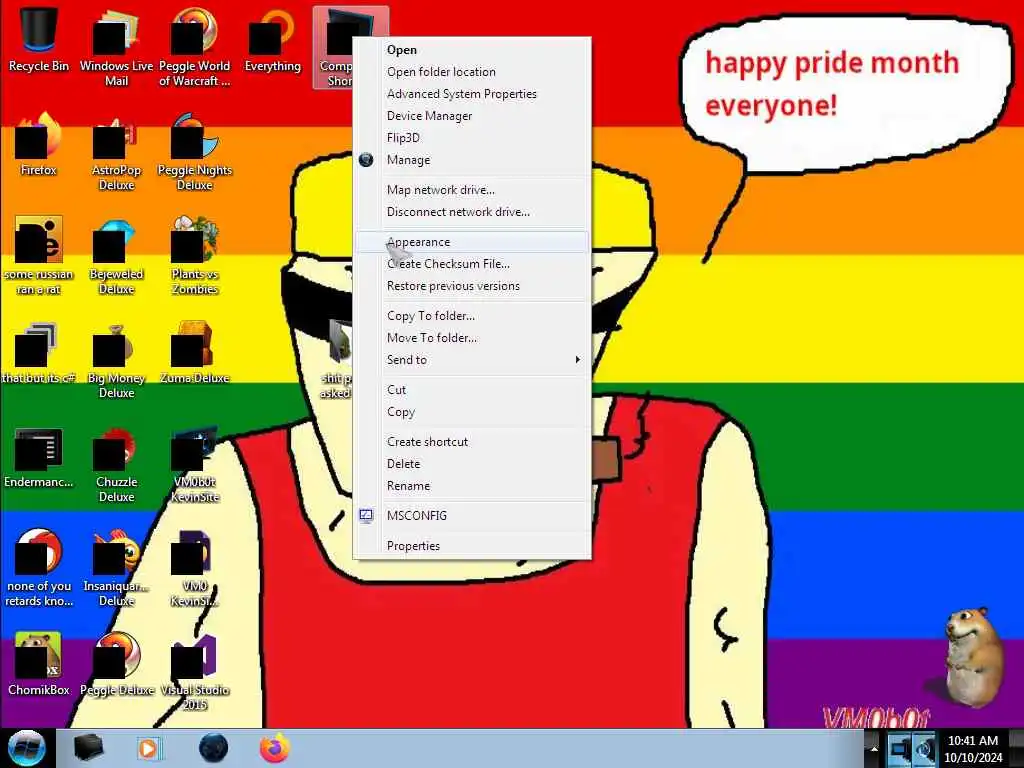Choose Create Checksum File...
Viewport: 1024px width, 768px height.
[472, 264]
